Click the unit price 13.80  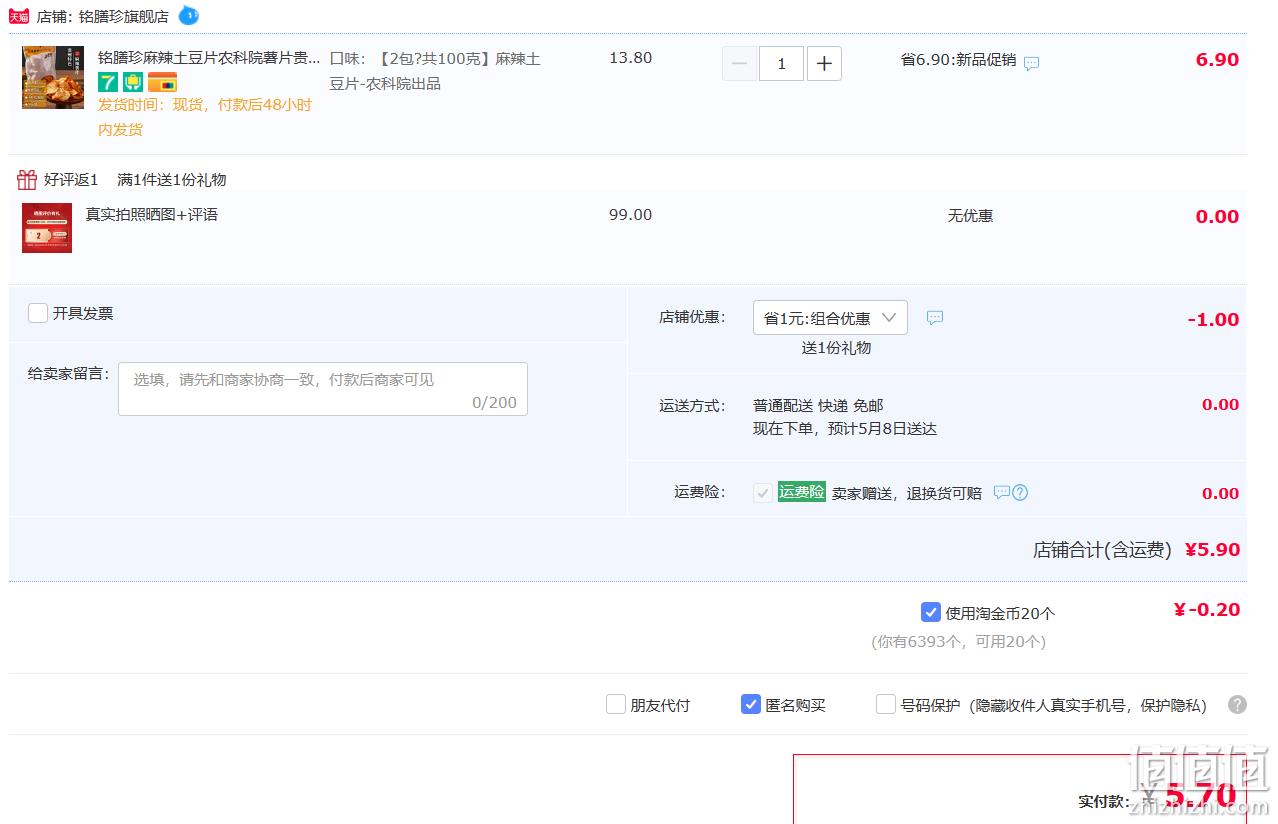pyautogui.click(x=631, y=58)
